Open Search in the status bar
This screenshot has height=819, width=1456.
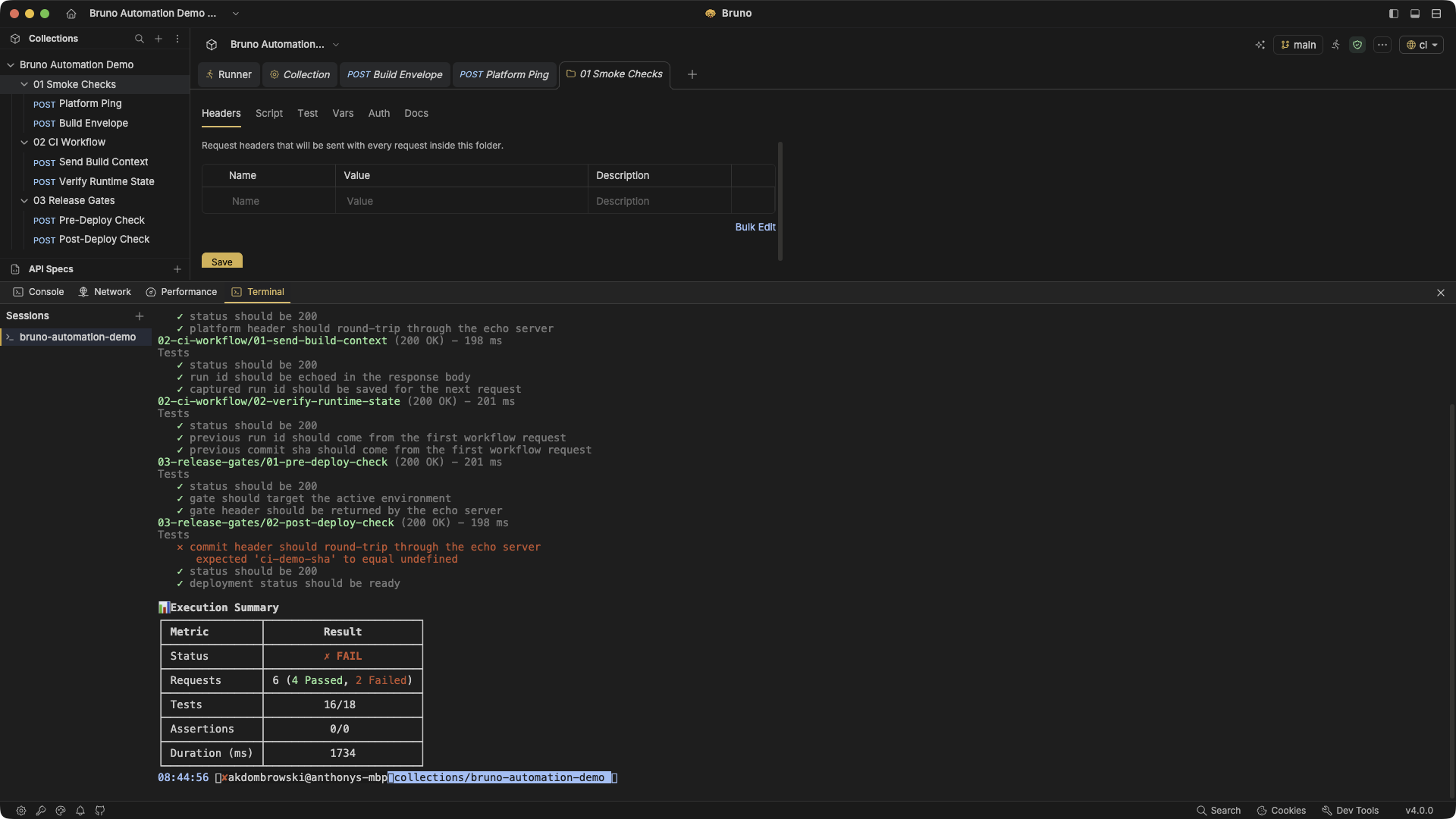click(x=1219, y=811)
